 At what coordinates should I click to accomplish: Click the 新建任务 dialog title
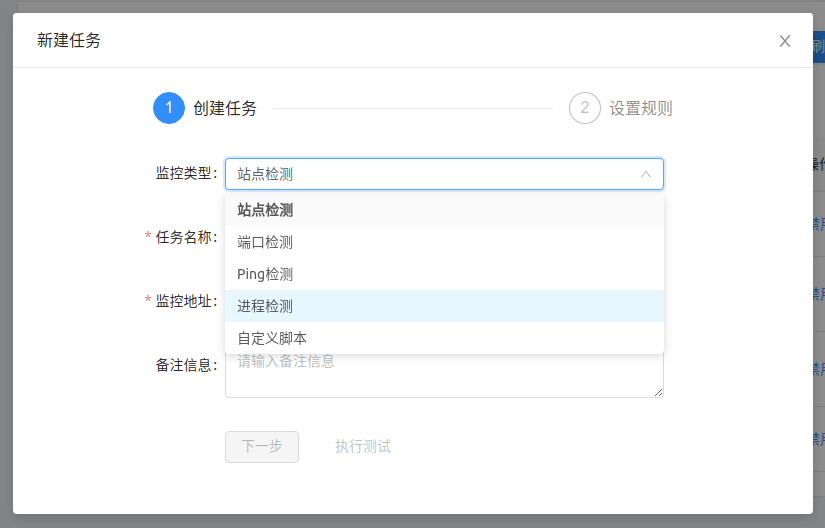coord(69,41)
